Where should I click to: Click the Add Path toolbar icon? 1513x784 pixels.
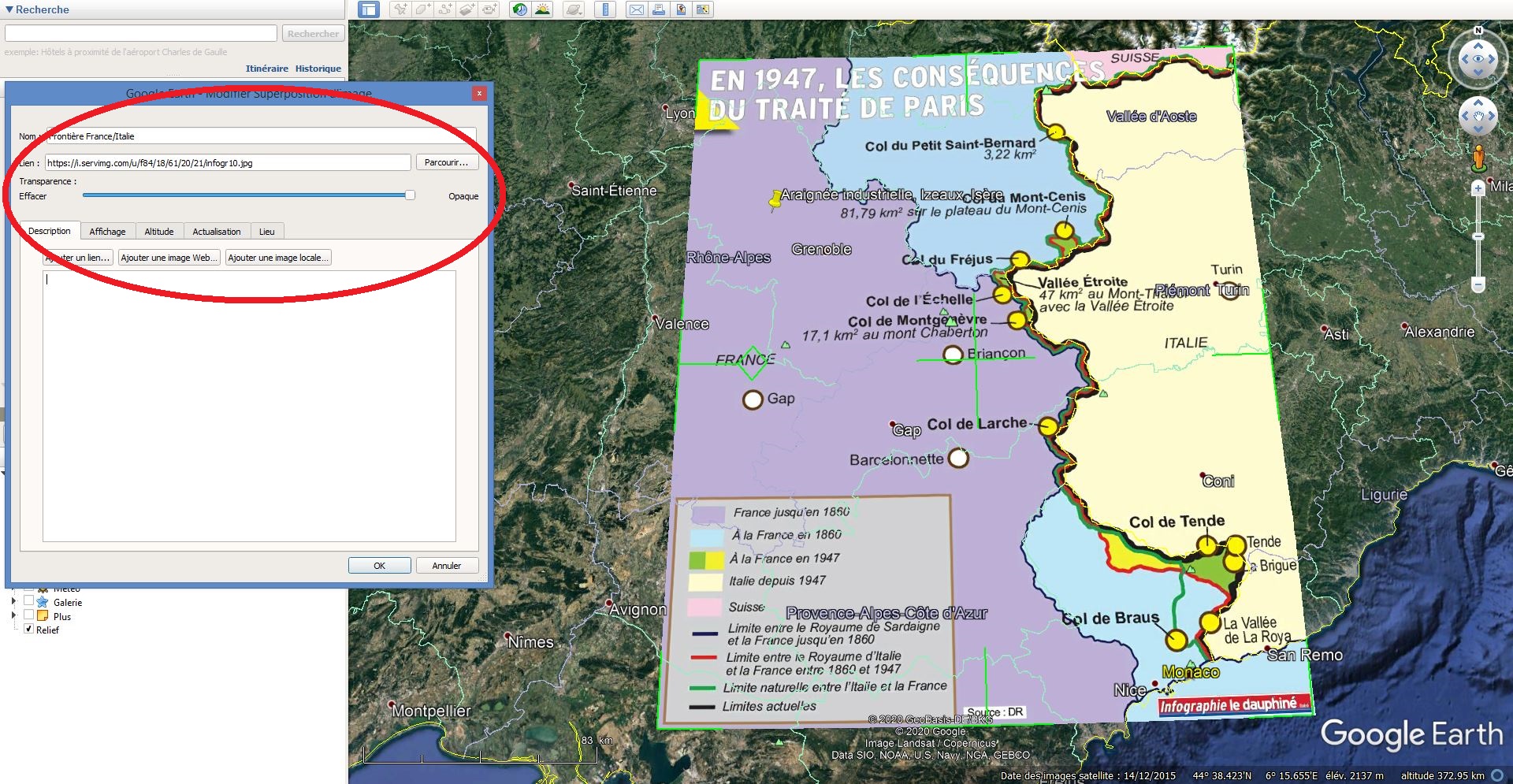(x=445, y=9)
